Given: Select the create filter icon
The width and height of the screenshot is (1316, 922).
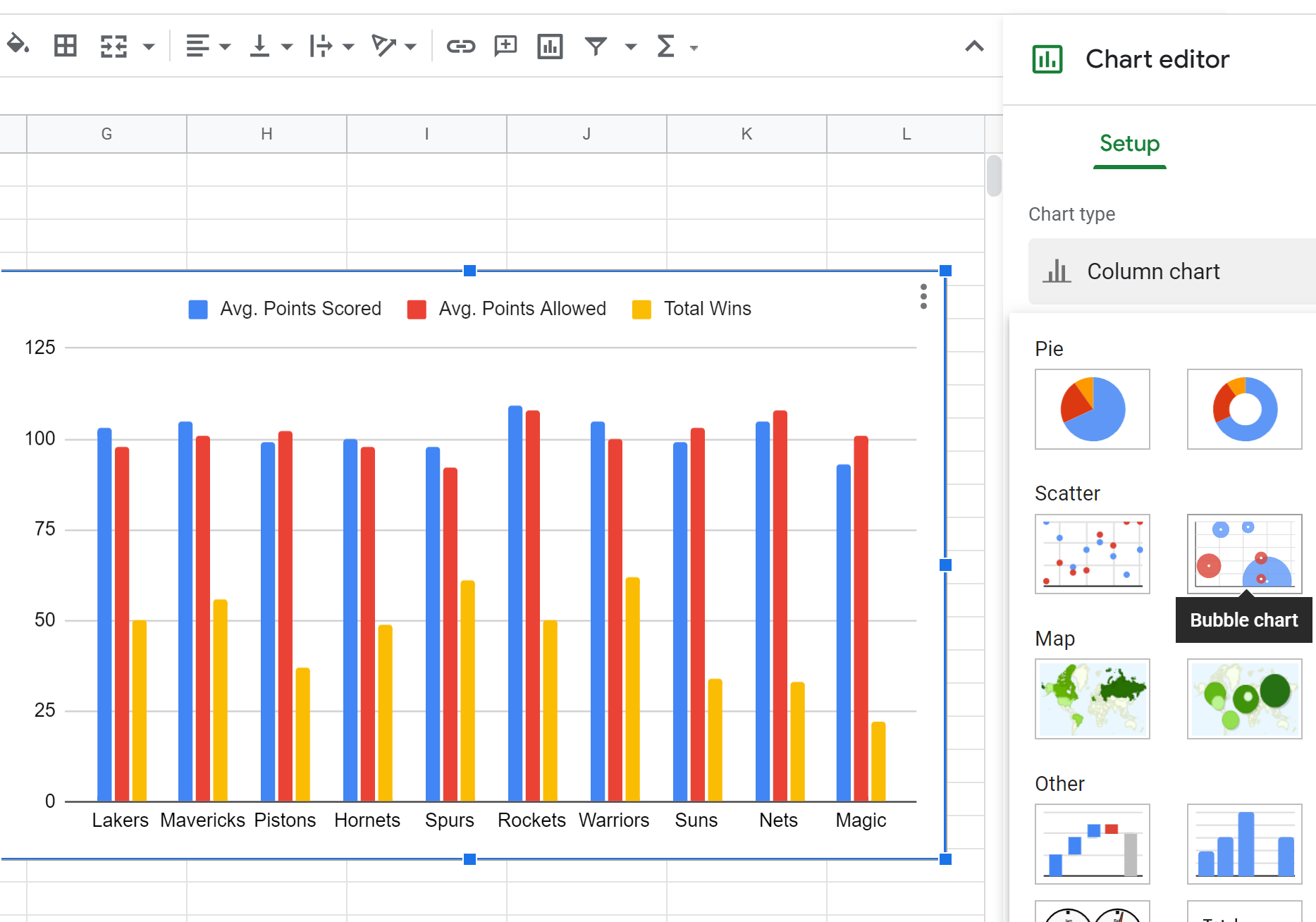Looking at the screenshot, I should pyautogui.click(x=596, y=46).
